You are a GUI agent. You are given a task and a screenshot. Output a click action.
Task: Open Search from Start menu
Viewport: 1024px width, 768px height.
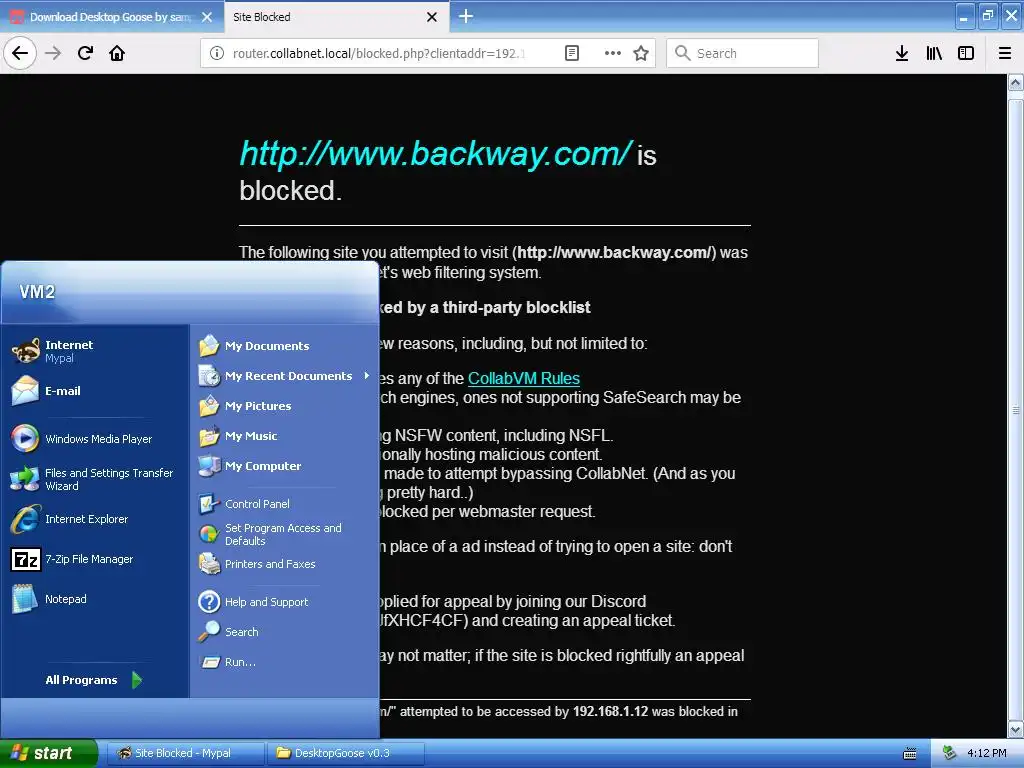tap(284, 632)
